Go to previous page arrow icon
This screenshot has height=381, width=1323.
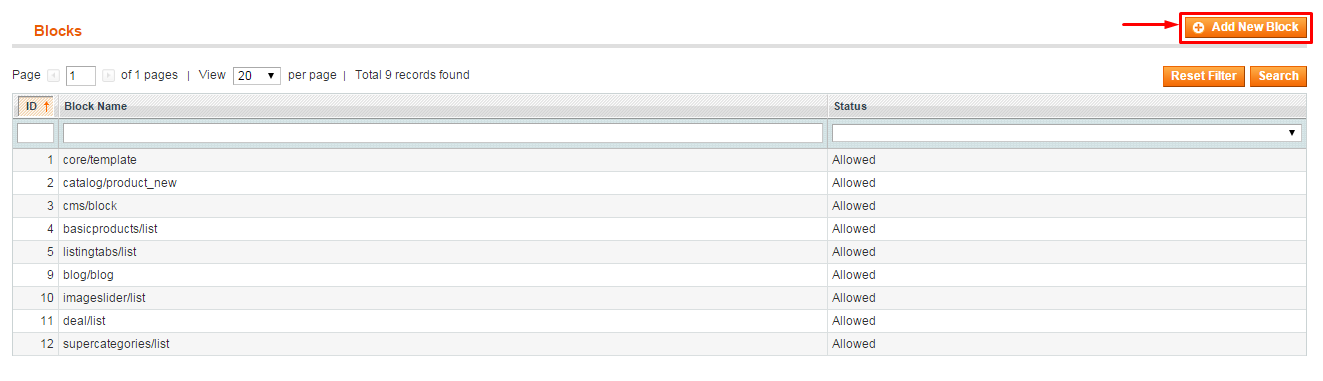(54, 75)
